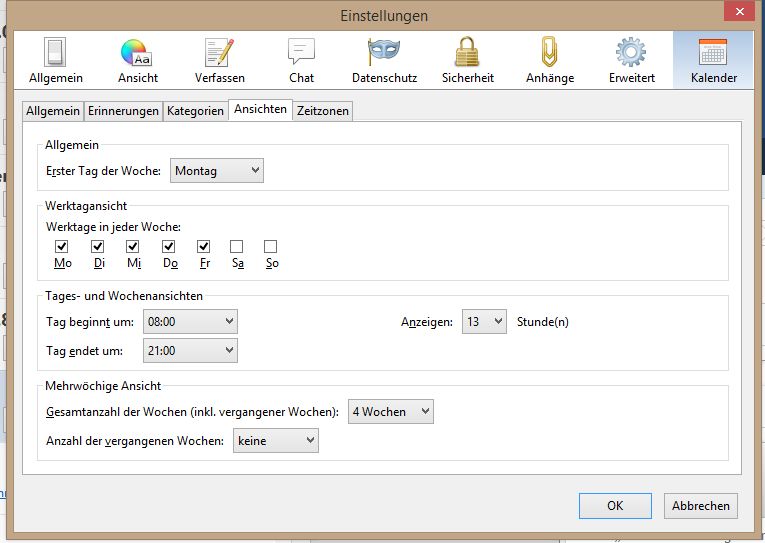Image resolution: width=765 pixels, height=543 pixels.
Task: Open Datenschutz mask icon
Action: [x=384, y=53]
